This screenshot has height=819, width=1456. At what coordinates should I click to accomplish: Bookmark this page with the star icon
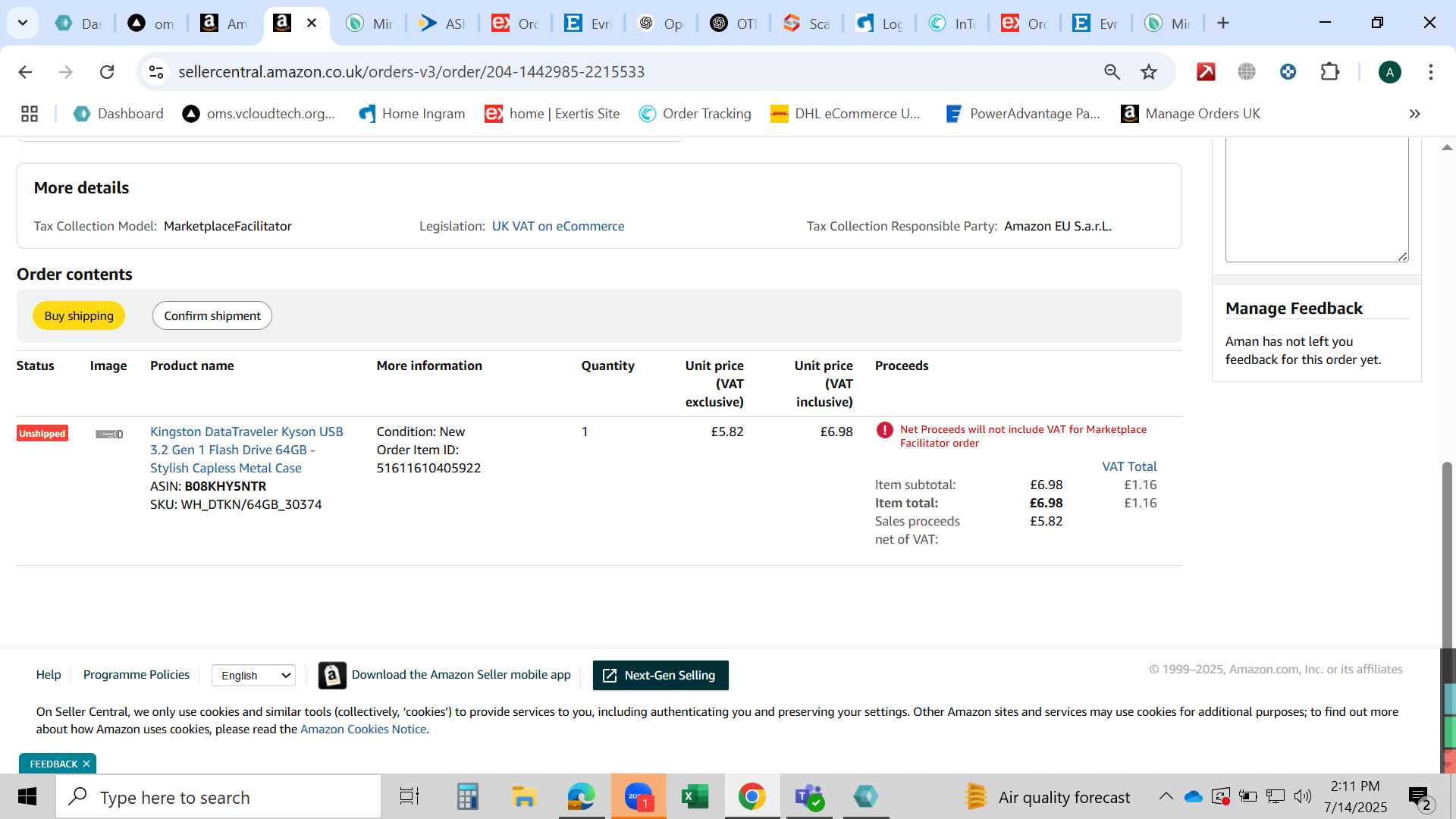(1149, 72)
